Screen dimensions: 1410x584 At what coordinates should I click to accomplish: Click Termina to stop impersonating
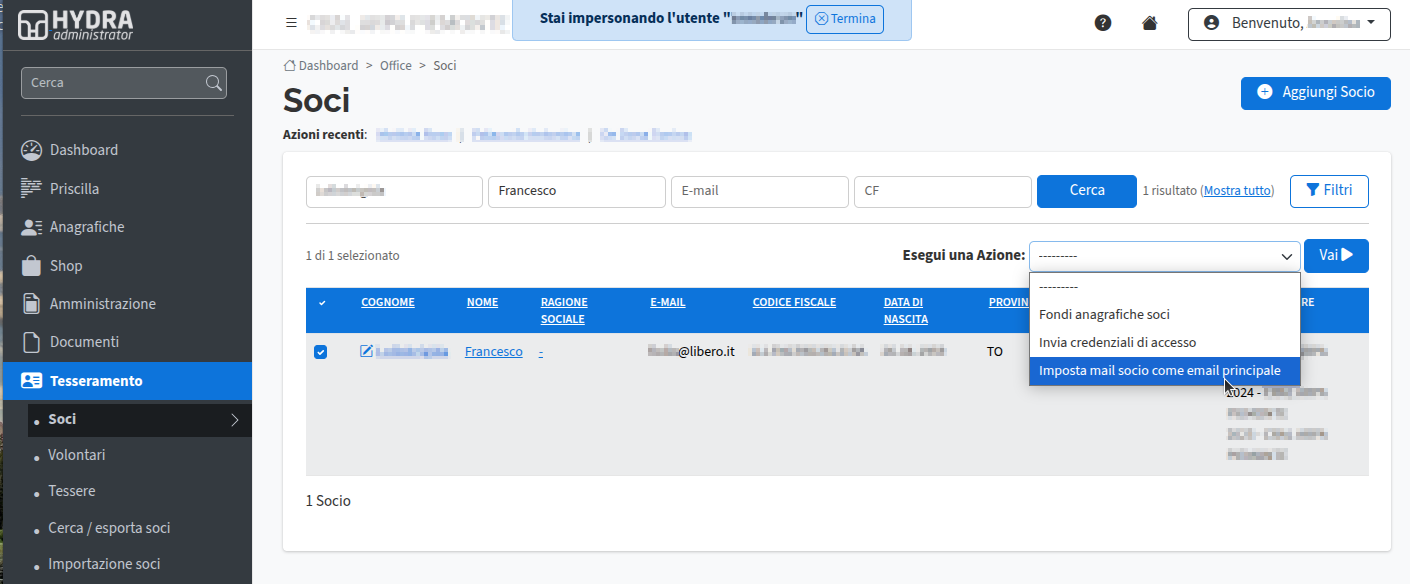844,19
